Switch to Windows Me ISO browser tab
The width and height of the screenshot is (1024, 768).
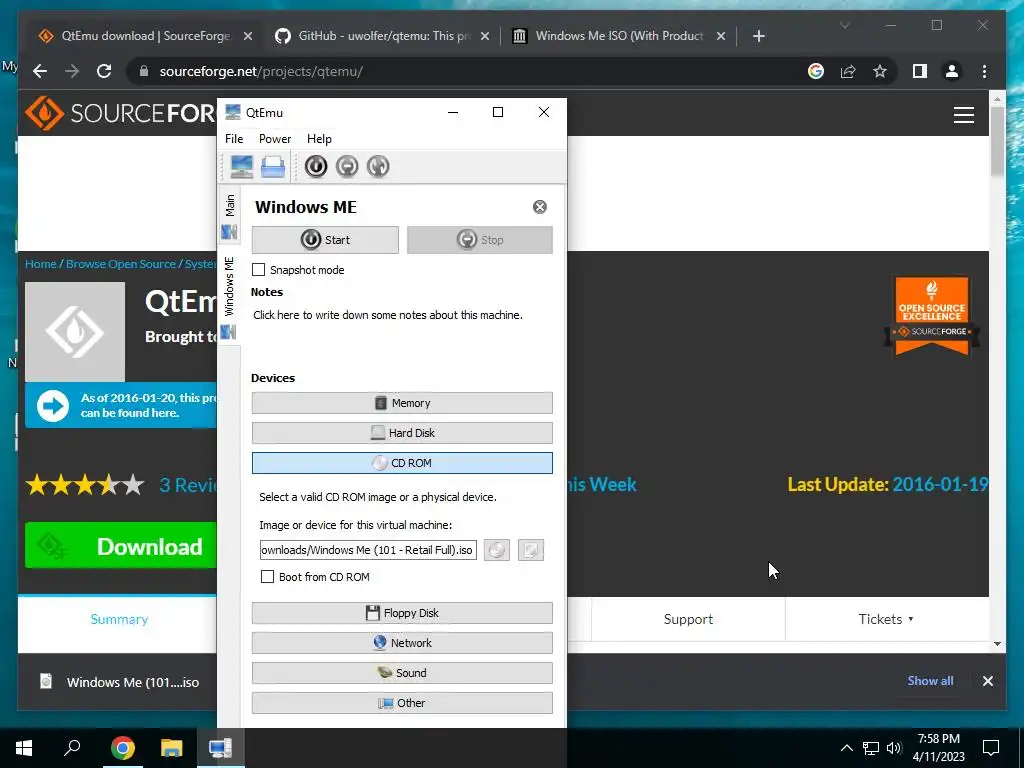point(619,36)
